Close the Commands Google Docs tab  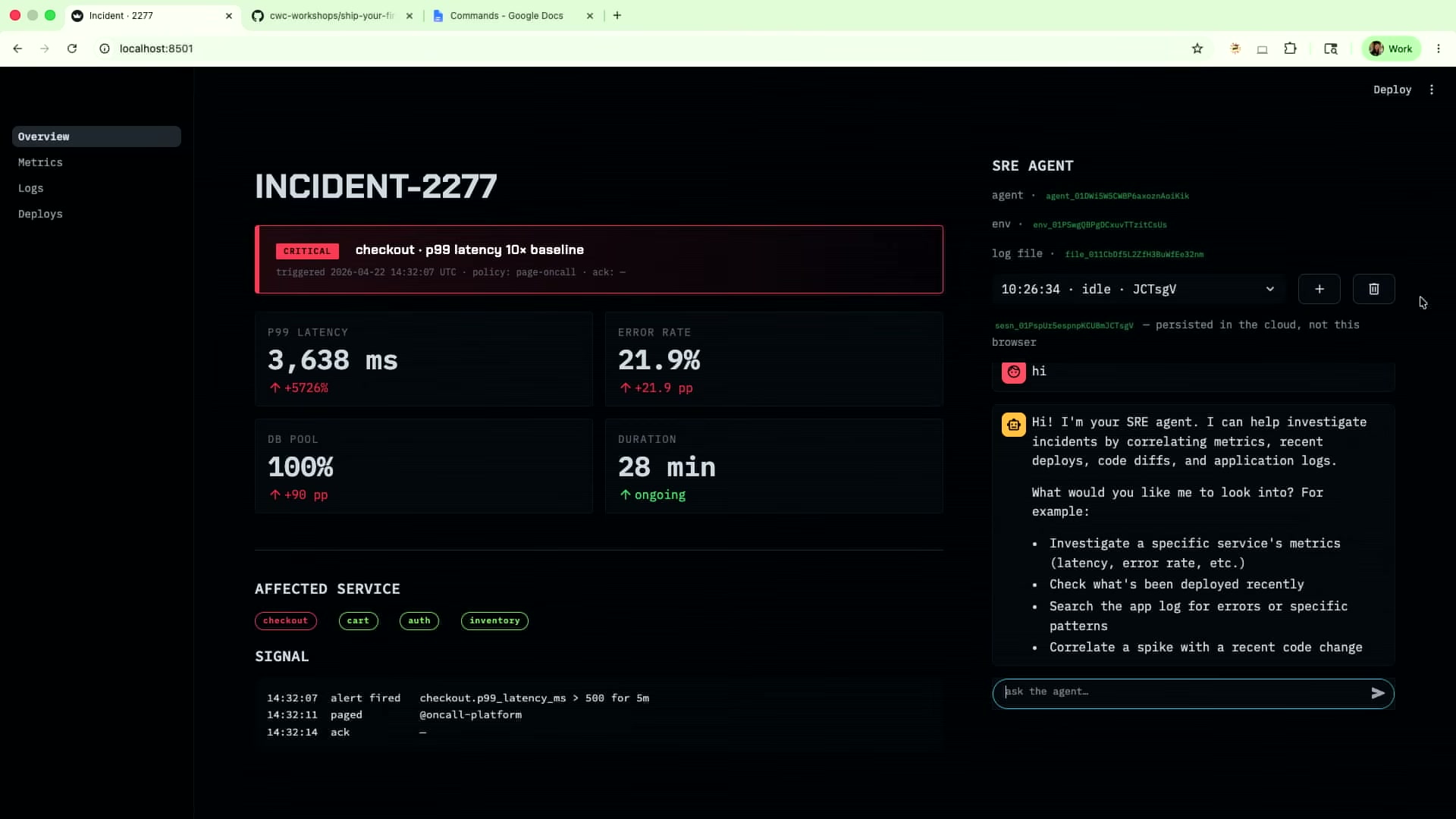click(590, 15)
